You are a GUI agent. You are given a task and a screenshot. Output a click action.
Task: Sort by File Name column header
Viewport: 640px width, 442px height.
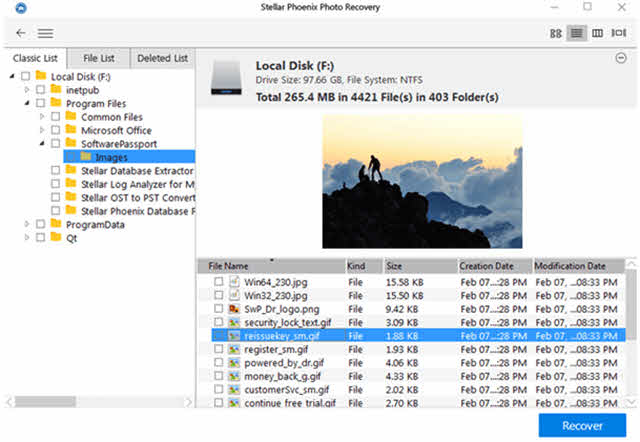[271, 266]
